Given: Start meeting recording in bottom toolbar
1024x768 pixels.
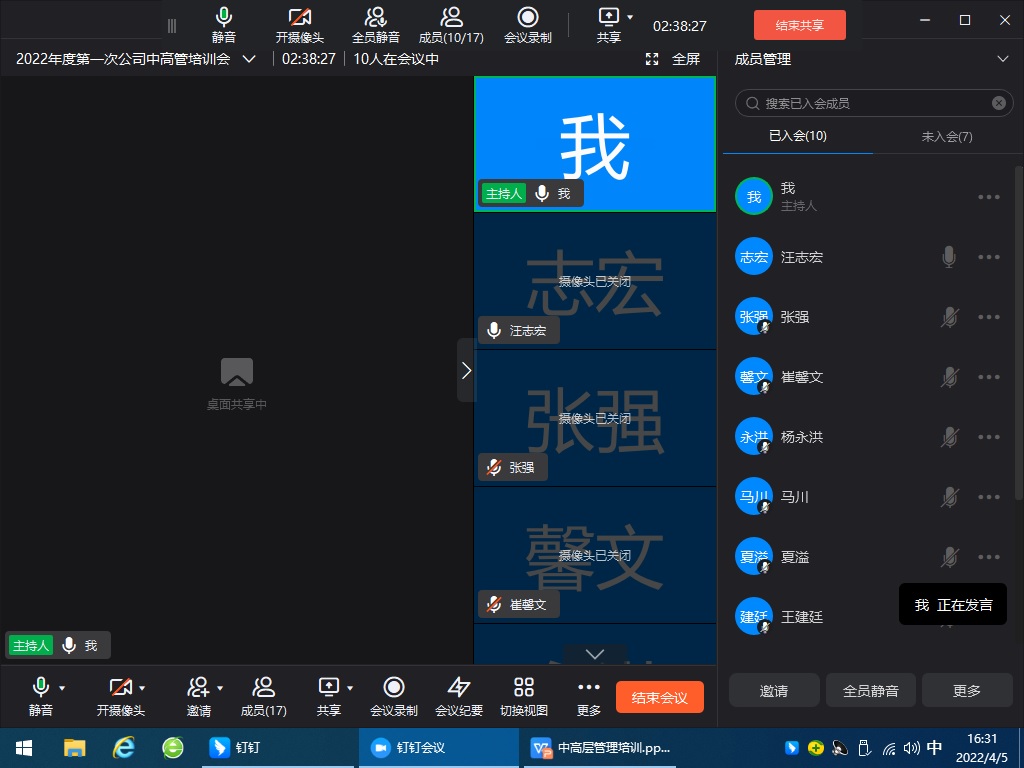Looking at the screenshot, I should 394,697.
